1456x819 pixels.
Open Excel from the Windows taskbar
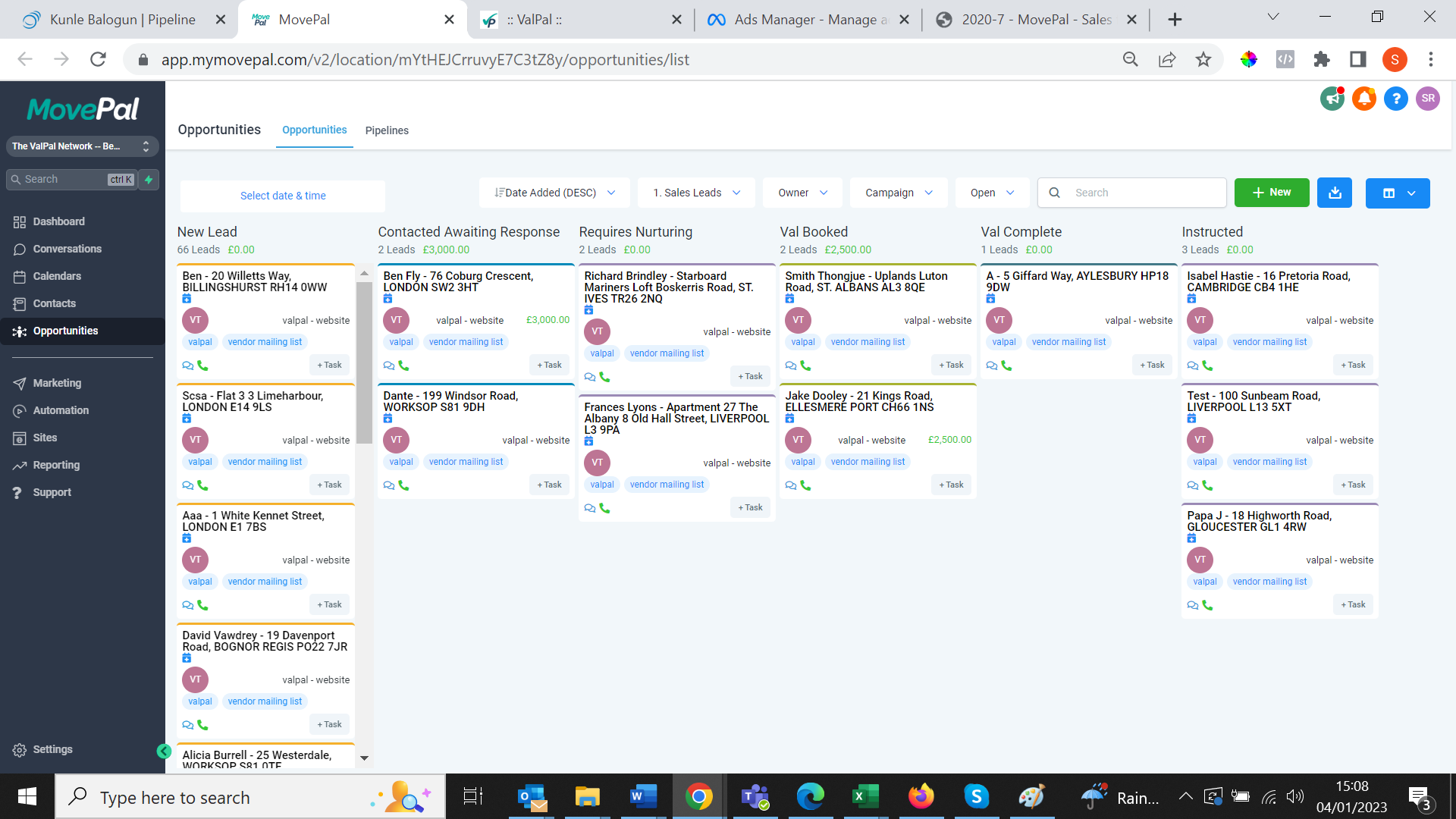(x=865, y=796)
